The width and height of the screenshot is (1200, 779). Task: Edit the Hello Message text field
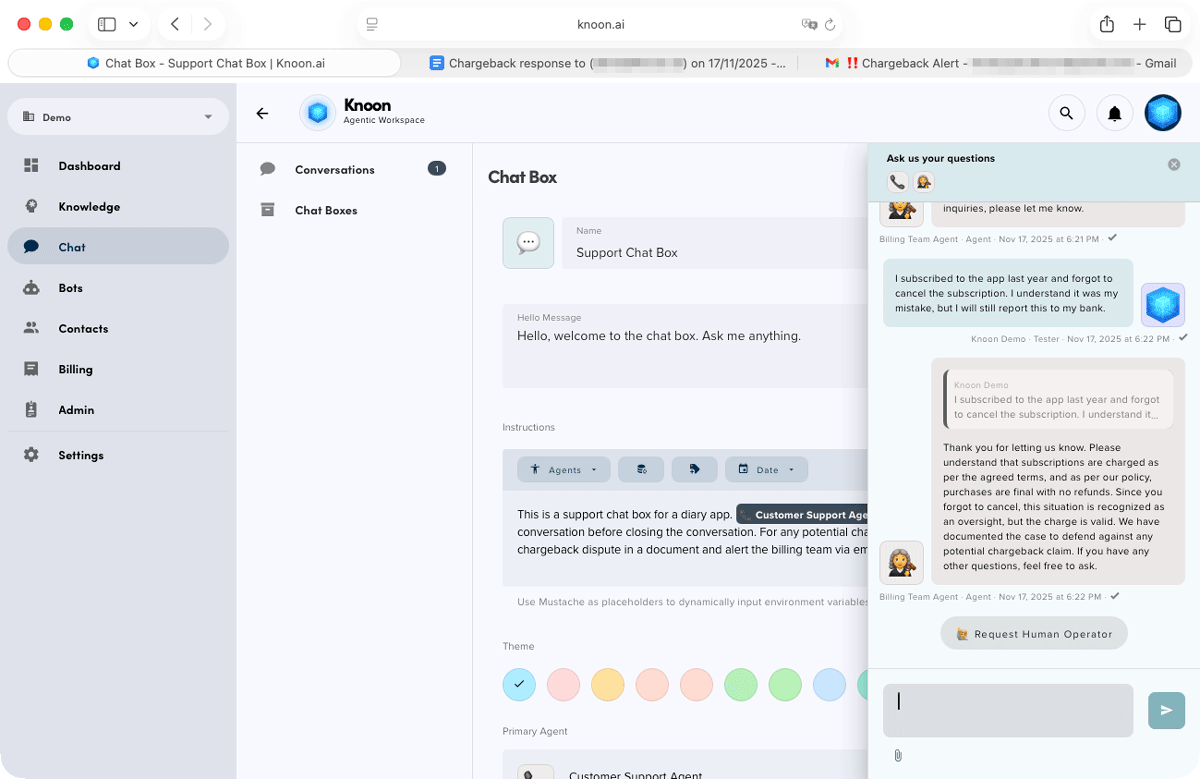[x=685, y=346]
